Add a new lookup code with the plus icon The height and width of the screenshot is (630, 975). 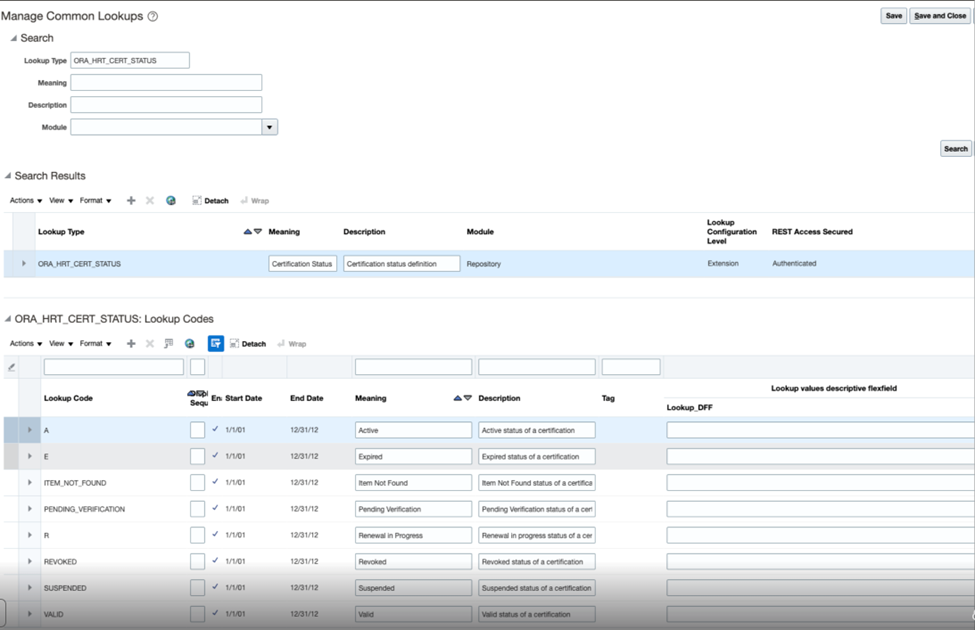(131, 343)
